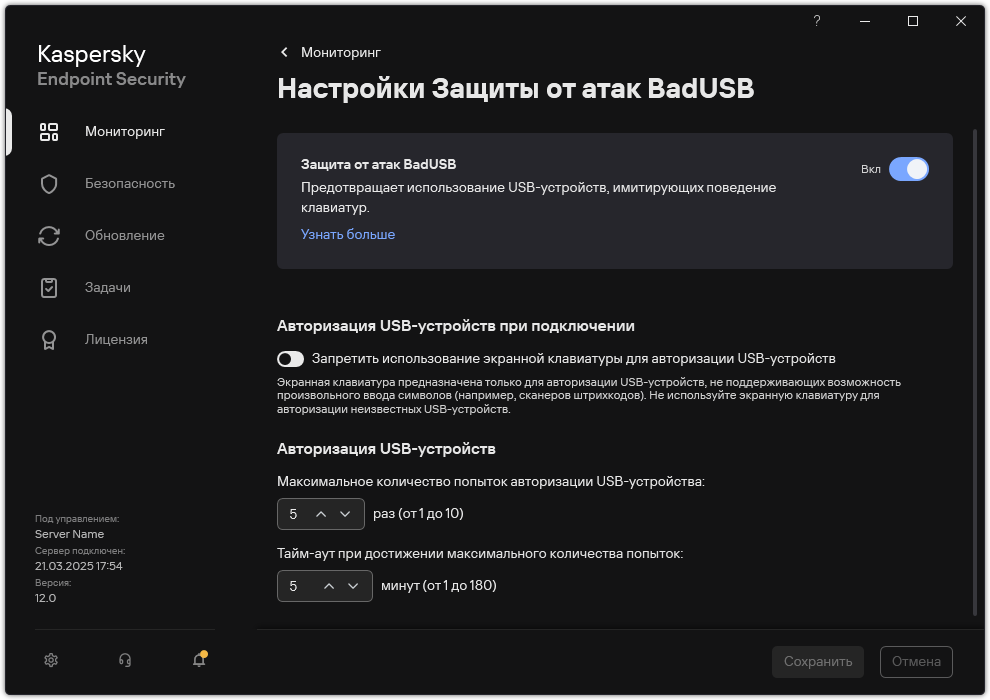The height and width of the screenshot is (700, 990).
Task: Open support via the headset icon
Action: (125, 660)
